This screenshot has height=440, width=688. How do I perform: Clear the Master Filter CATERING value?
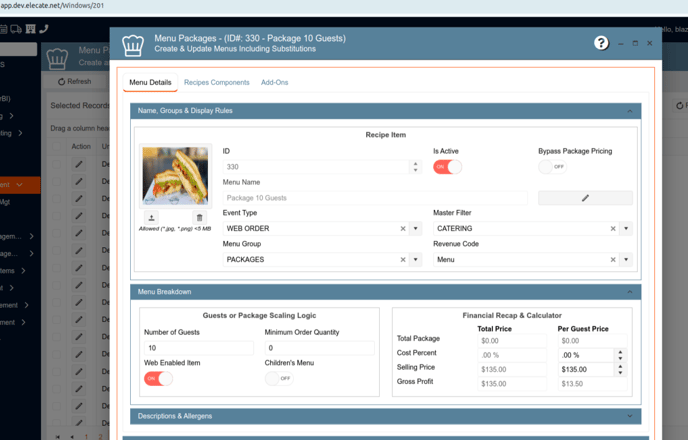[x=613, y=229]
